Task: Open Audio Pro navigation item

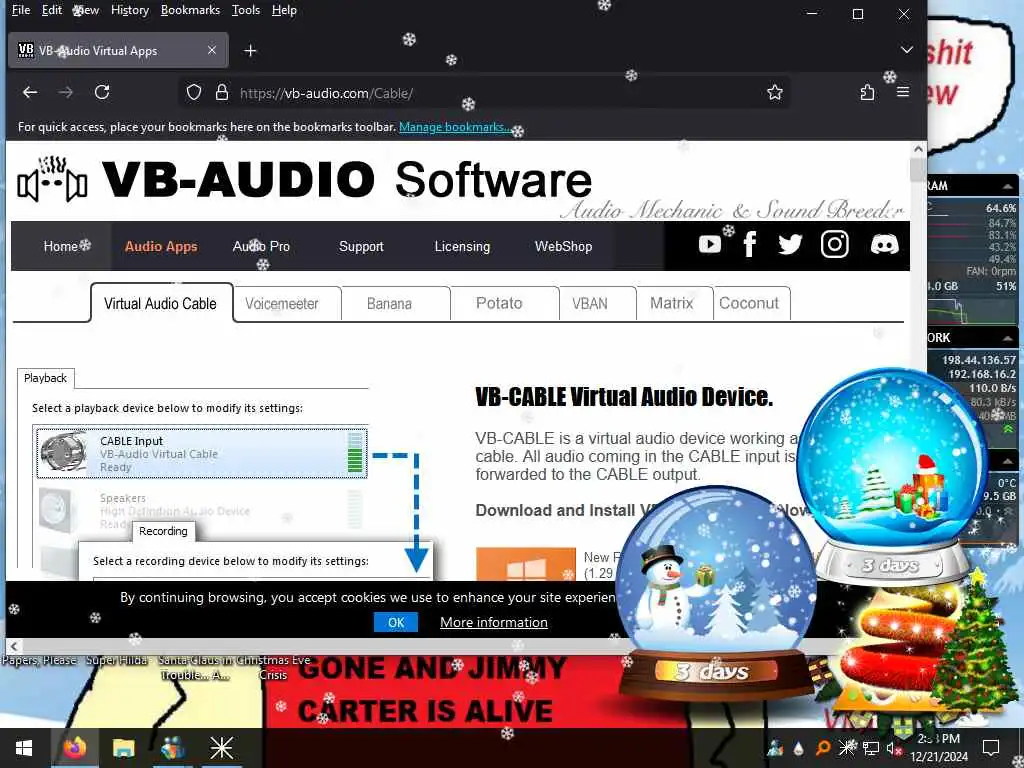Action: [261, 246]
